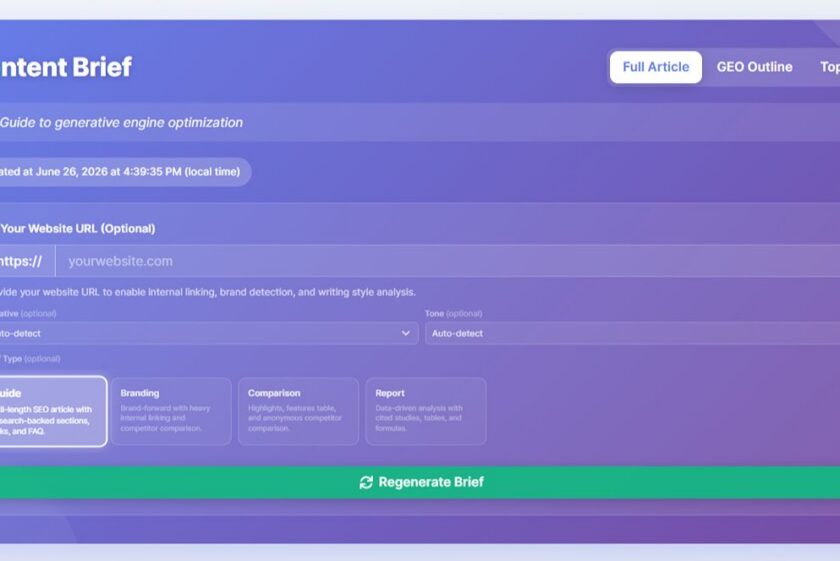Pick the Comparison content type card
Image resolution: width=840 pixels, height=561 pixels.
(298, 411)
